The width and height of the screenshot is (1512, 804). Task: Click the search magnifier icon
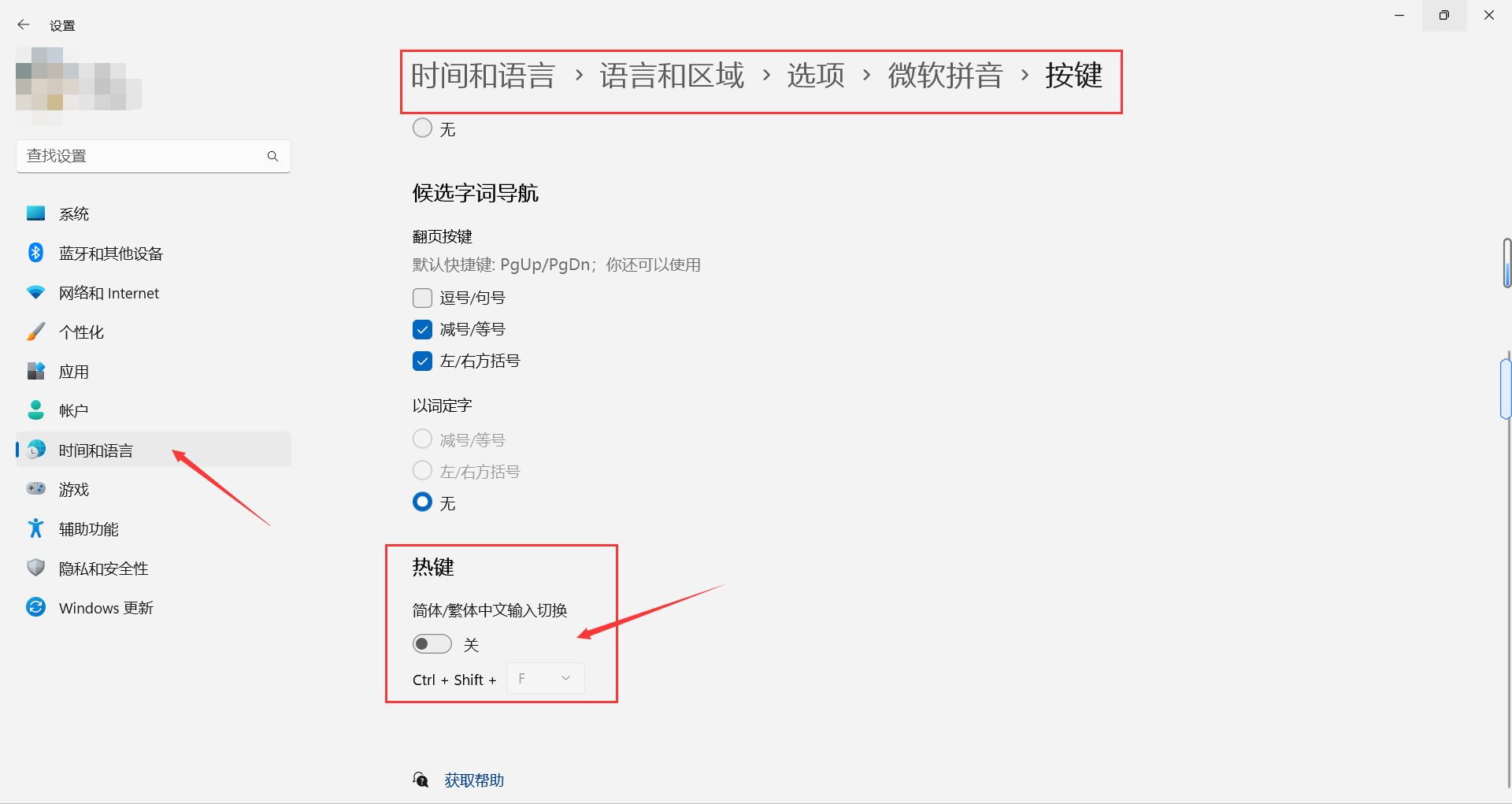[x=272, y=156]
